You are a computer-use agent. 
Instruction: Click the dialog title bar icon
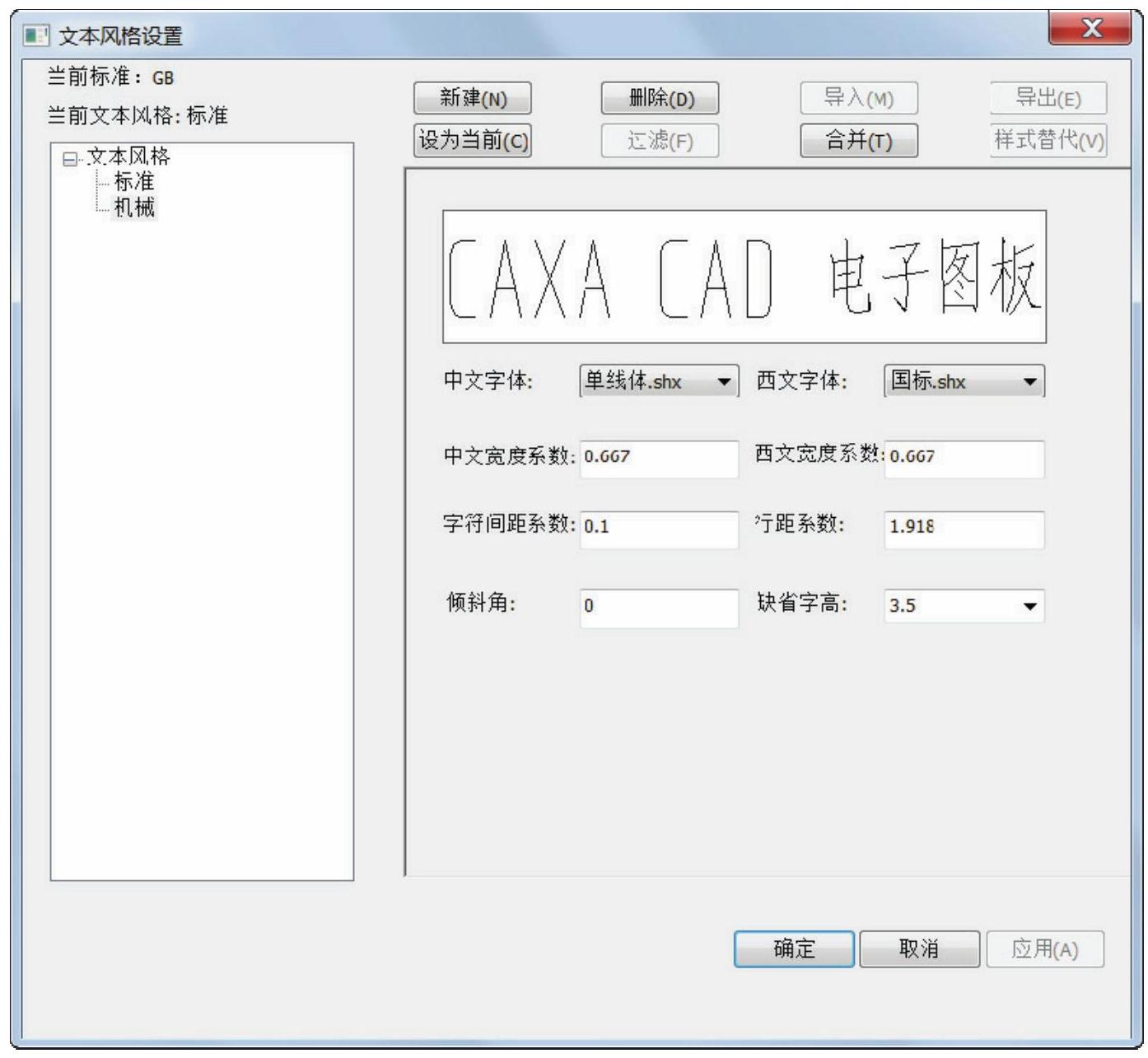[x=35, y=35]
